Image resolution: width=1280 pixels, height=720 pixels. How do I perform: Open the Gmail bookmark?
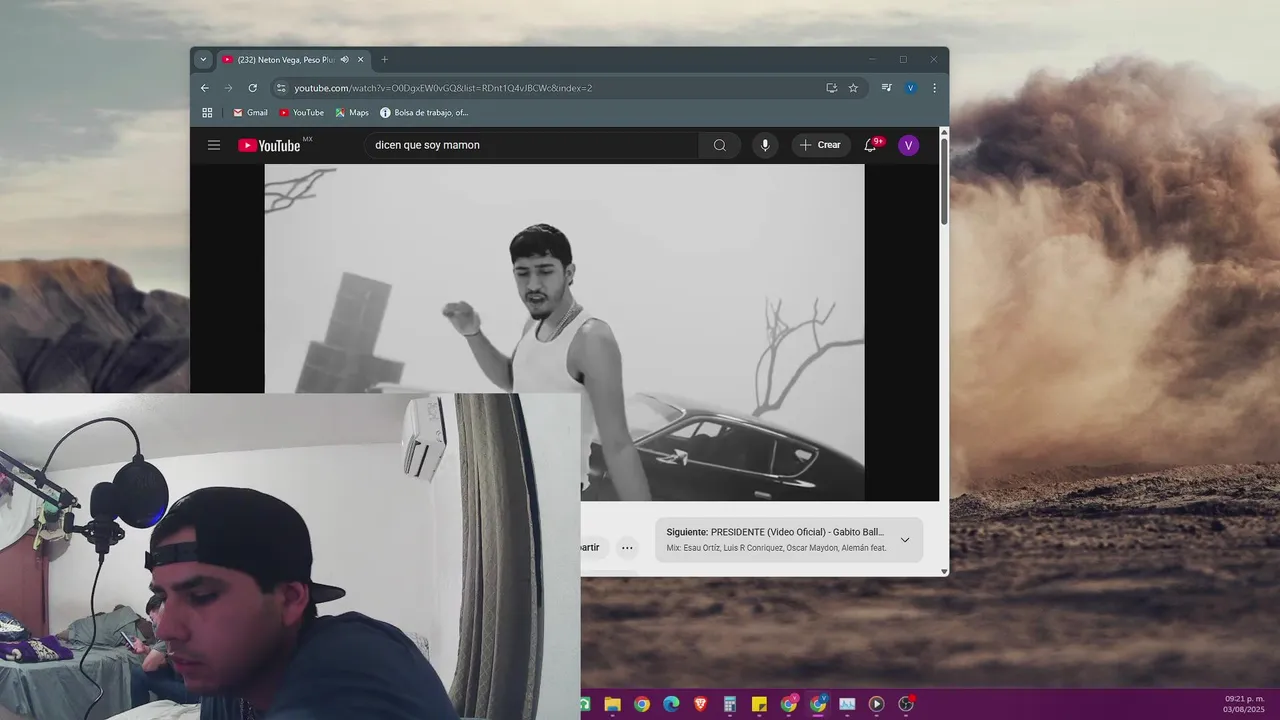point(250,113)
